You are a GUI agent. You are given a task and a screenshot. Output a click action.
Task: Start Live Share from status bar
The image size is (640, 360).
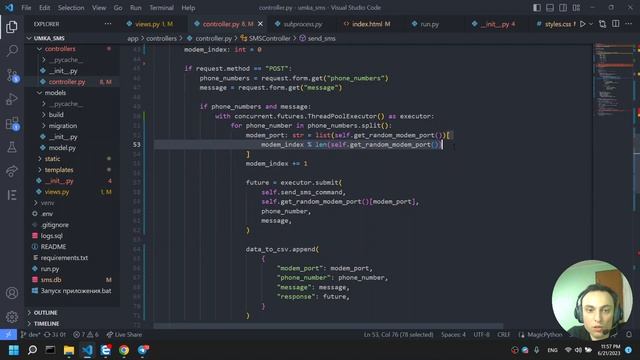pos(124,335)
